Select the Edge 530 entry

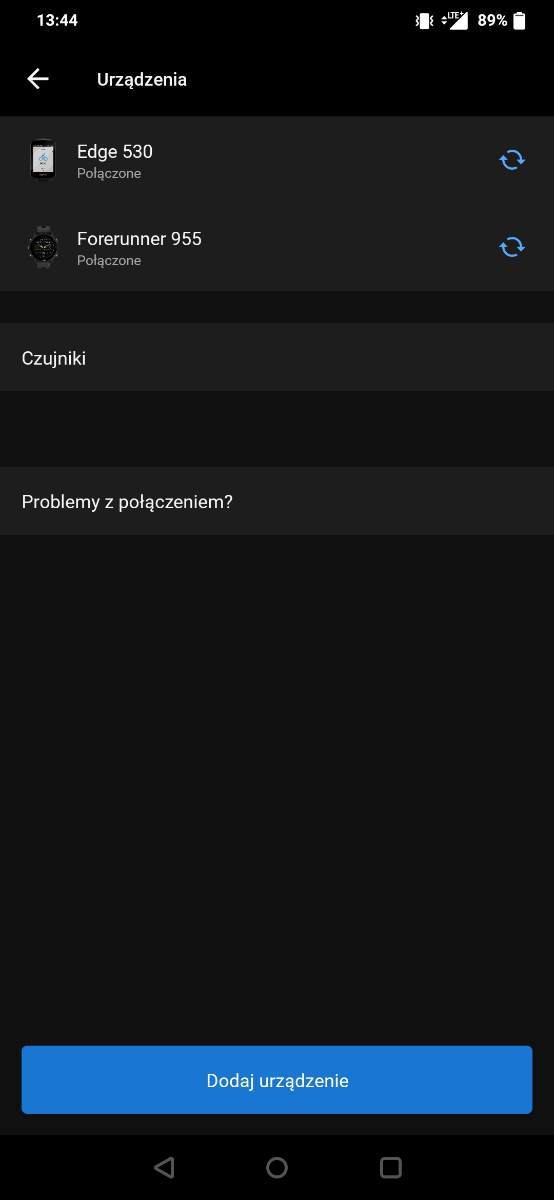point(277,160)
